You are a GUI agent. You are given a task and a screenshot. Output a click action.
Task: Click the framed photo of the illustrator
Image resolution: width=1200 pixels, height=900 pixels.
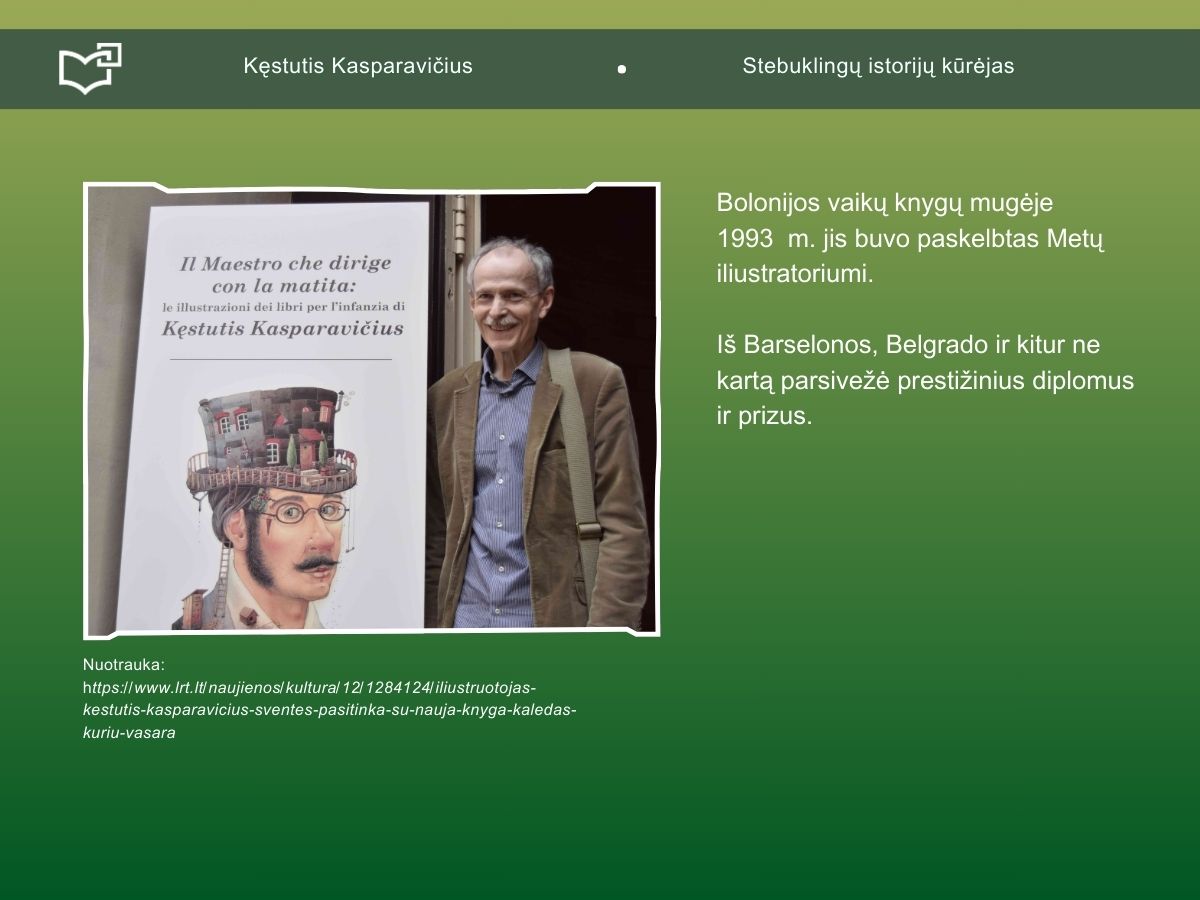(x=372, y=410)
